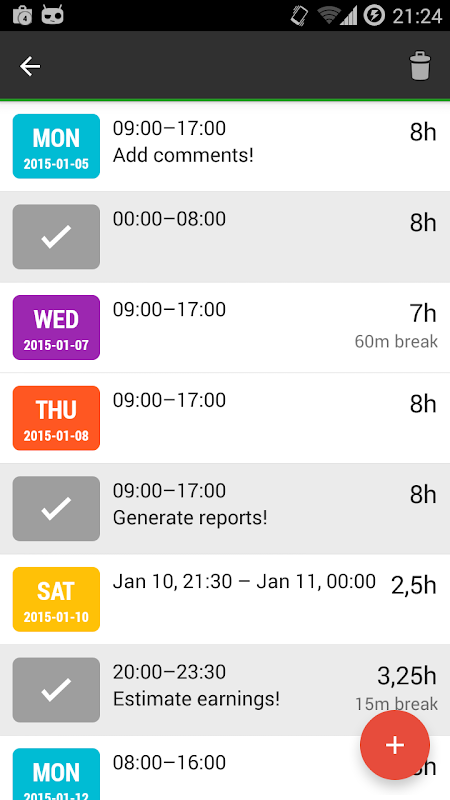Open the Add comments! entry
Screen dimensions: 450x800
point(225,146)
